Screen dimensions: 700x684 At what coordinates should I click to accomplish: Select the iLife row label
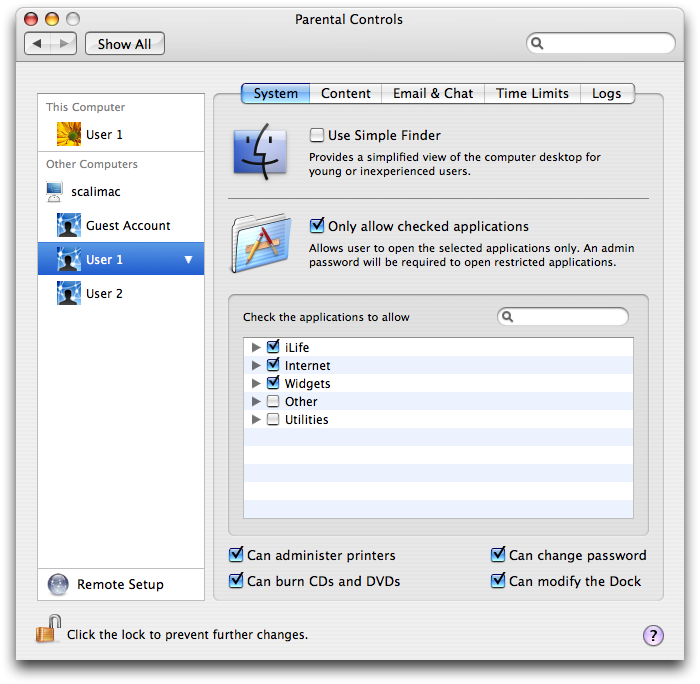(297, 347)
